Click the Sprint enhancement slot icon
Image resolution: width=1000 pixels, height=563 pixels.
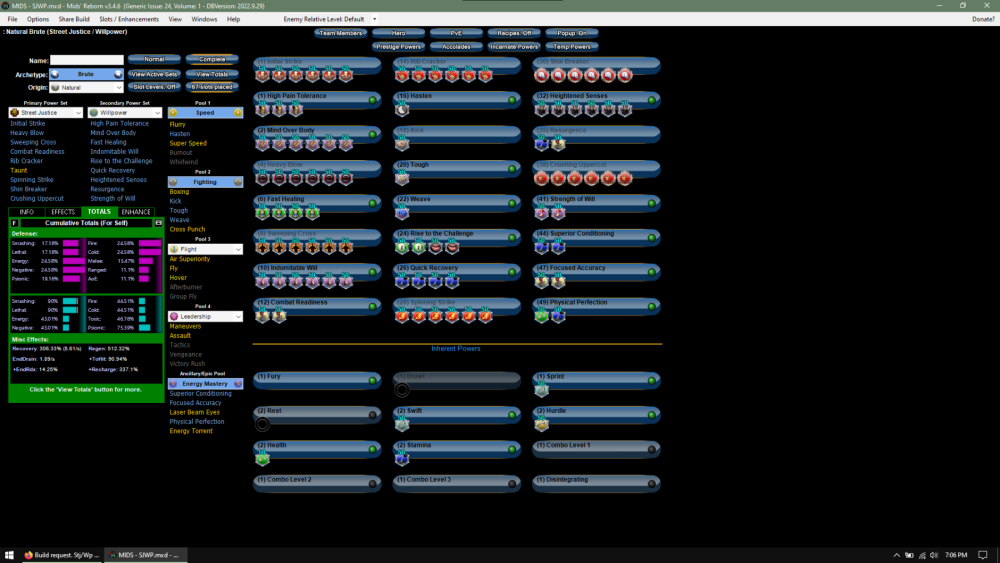[541, 390]
